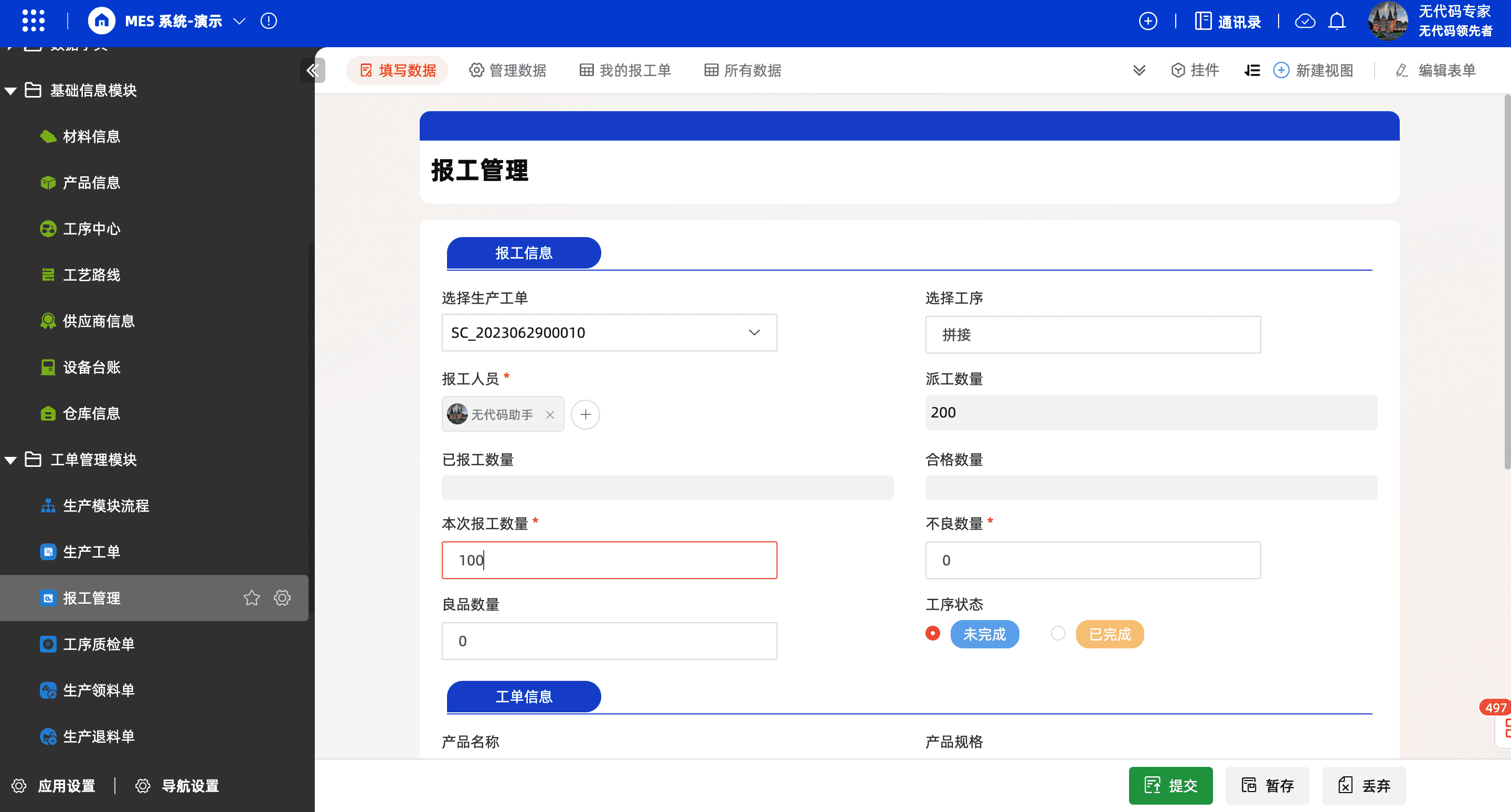Click the info icon beside MES 系统-演示
The height and width of the screenshot is (812, 1511).
point(269,22)
